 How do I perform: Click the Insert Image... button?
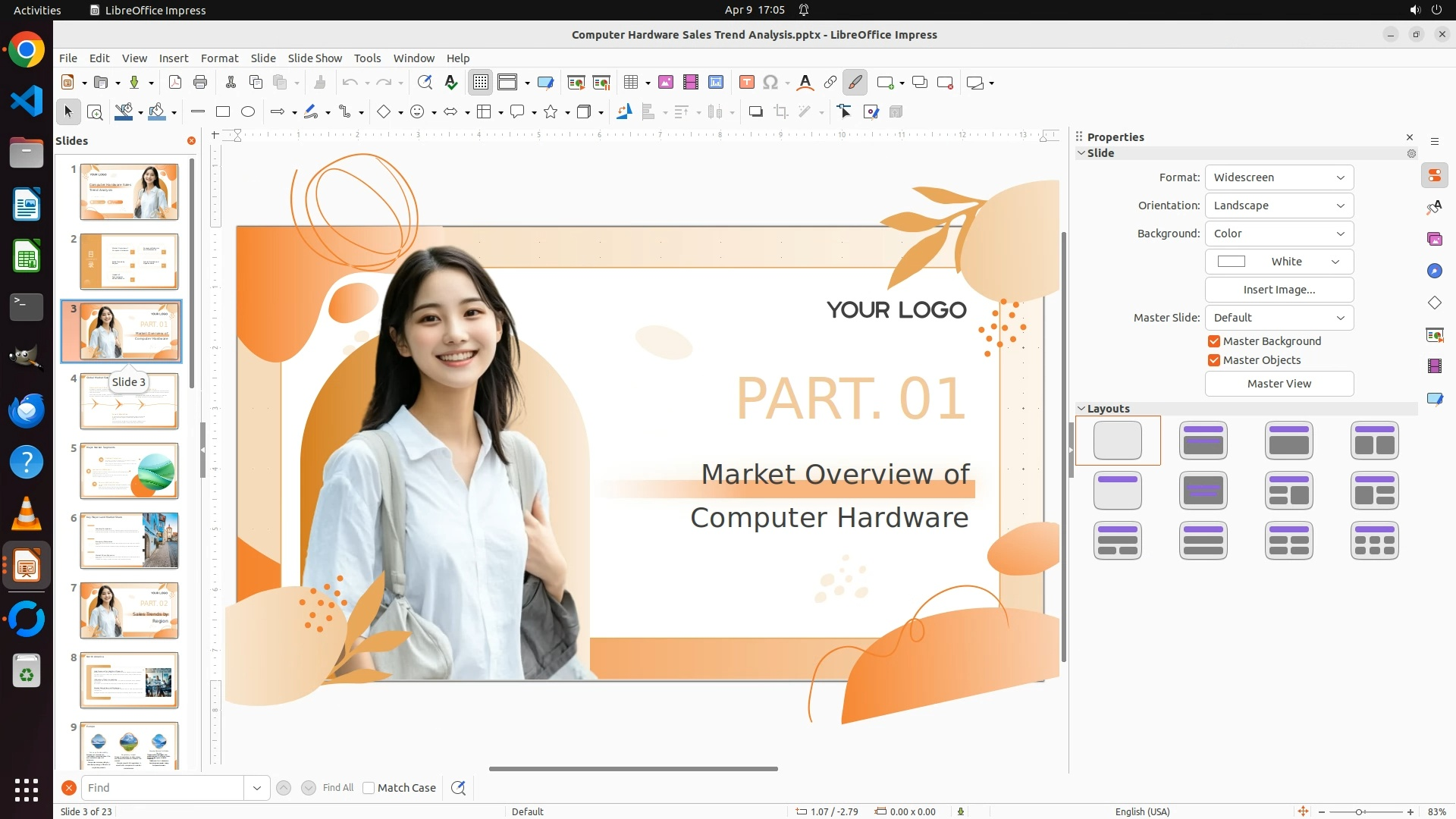pos(1279,290)
